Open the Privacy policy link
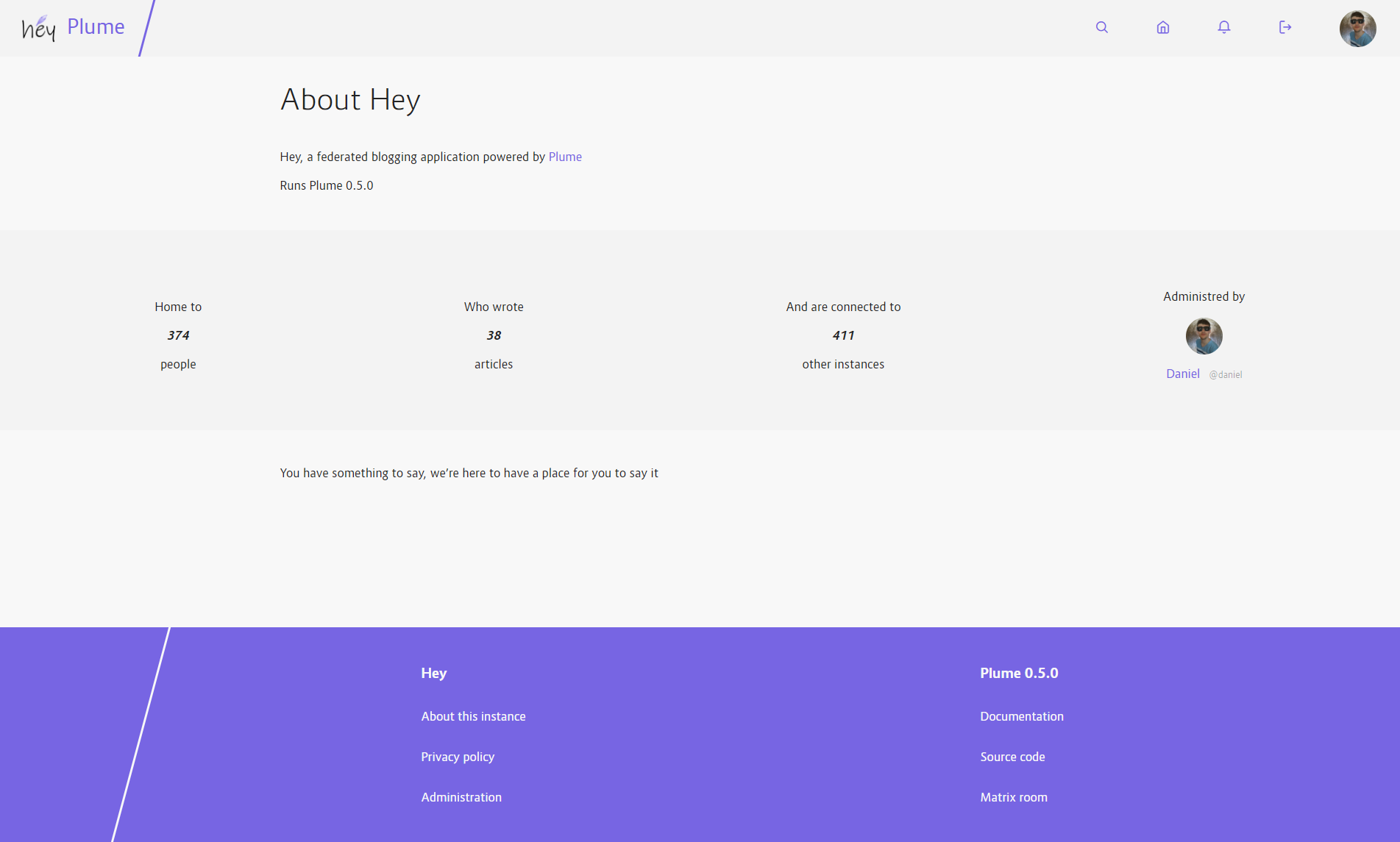 coord(457,757)
